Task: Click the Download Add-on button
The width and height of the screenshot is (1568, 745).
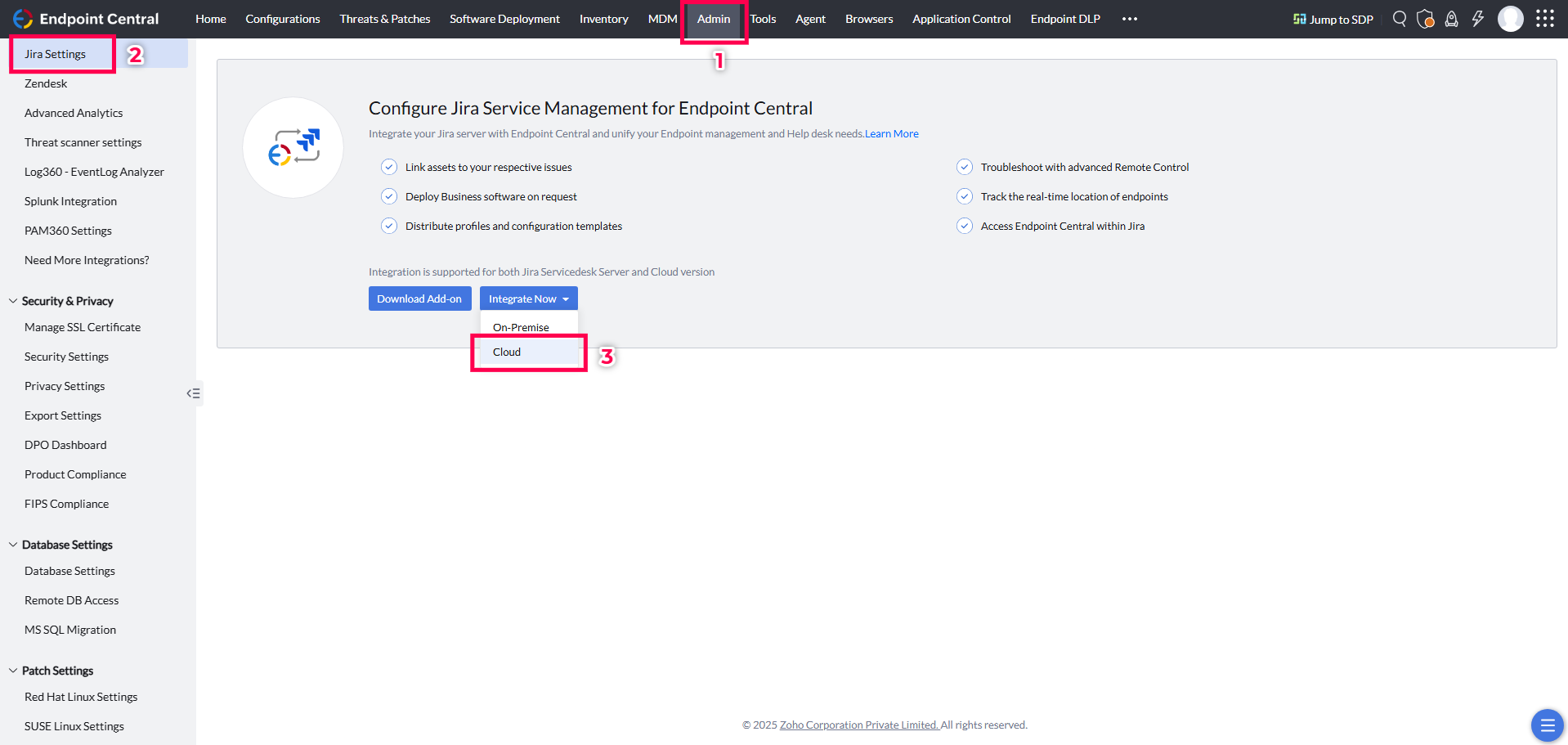Action: click(419, 298)
